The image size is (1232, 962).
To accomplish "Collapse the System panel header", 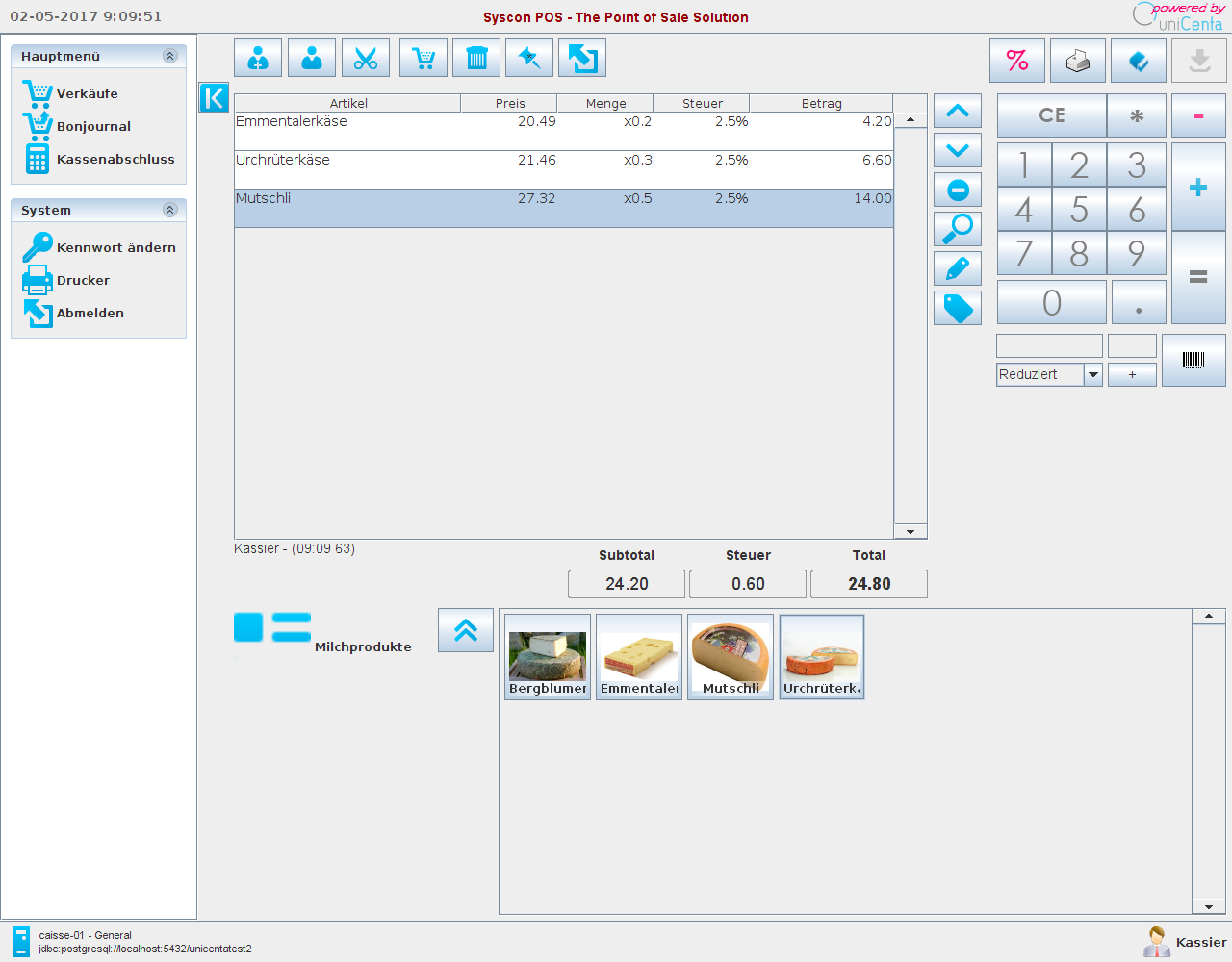I will 170,210.
